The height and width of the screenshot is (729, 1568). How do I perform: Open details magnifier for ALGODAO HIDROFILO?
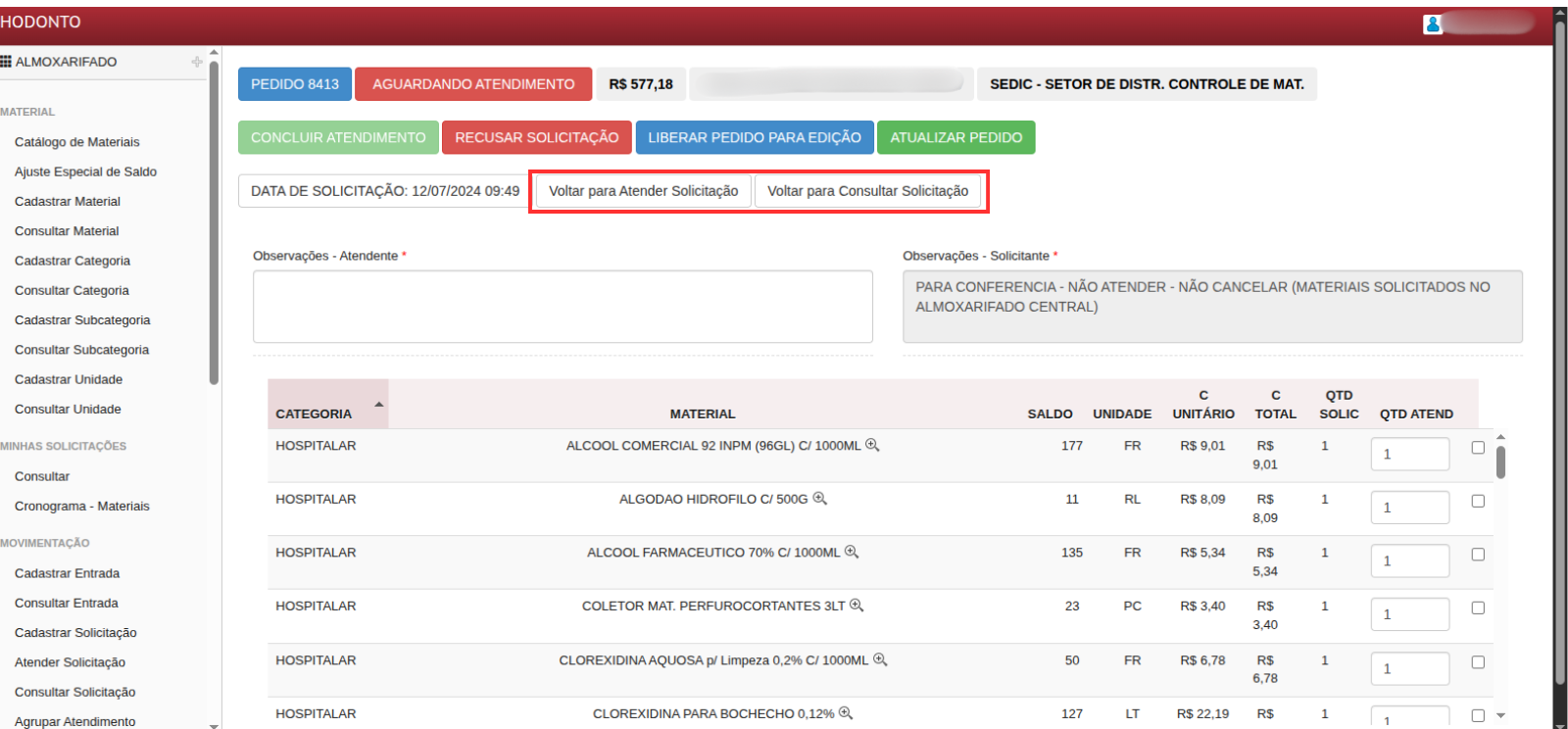coord(819,499)
